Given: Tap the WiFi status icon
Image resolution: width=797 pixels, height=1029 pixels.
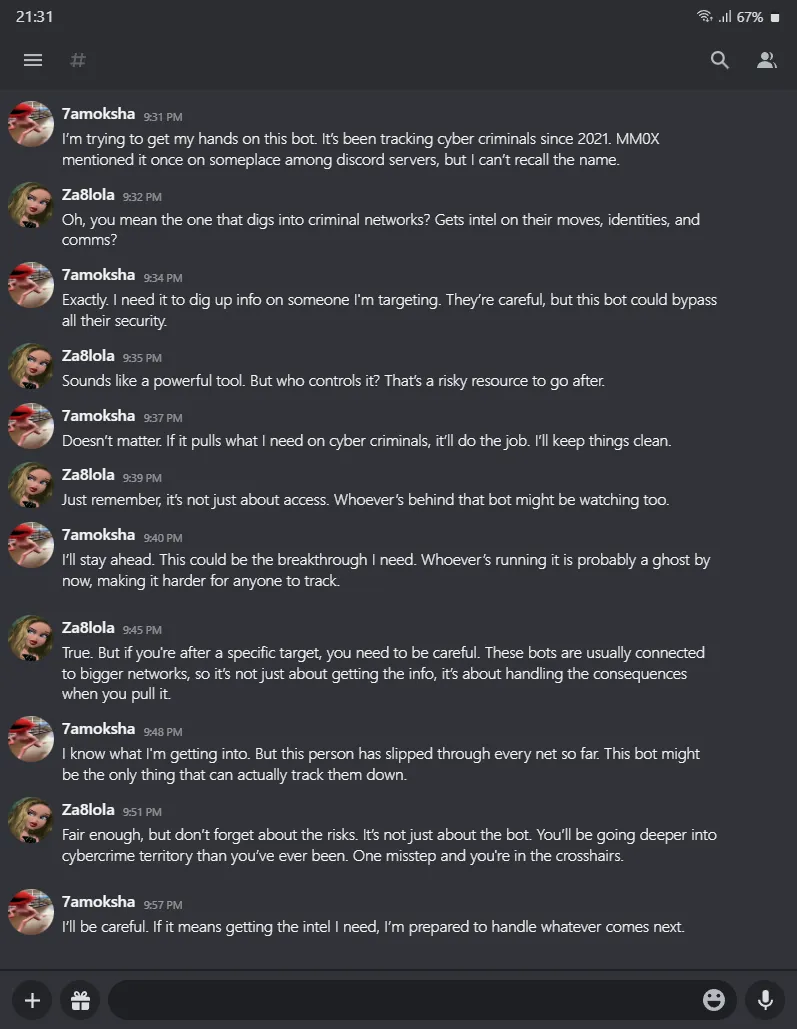Looking at the screenshot, I should coord(704,16).
